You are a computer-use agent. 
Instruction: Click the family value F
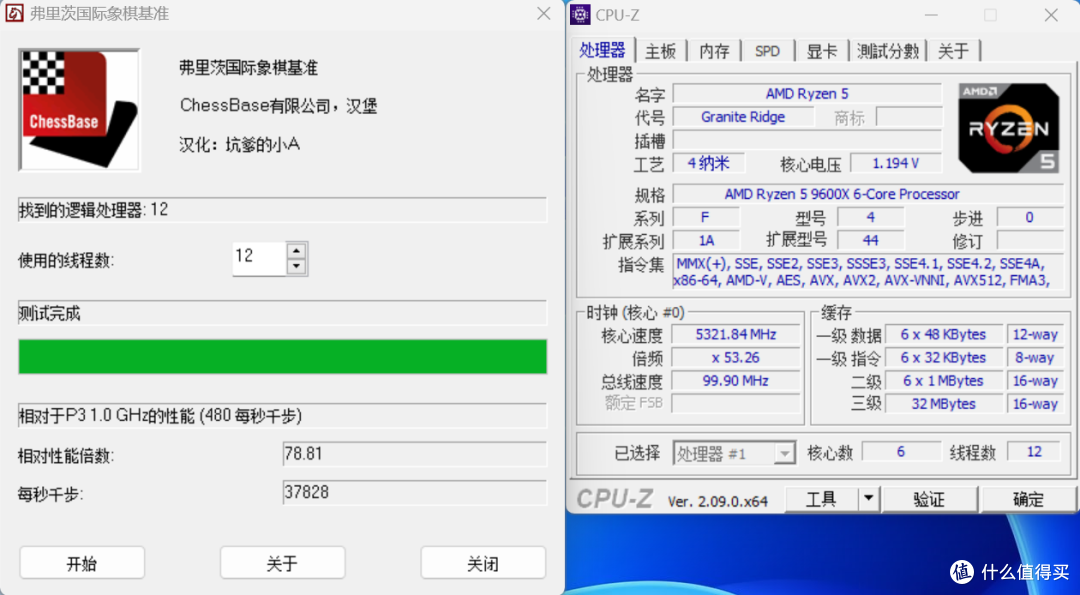point(706,218)
